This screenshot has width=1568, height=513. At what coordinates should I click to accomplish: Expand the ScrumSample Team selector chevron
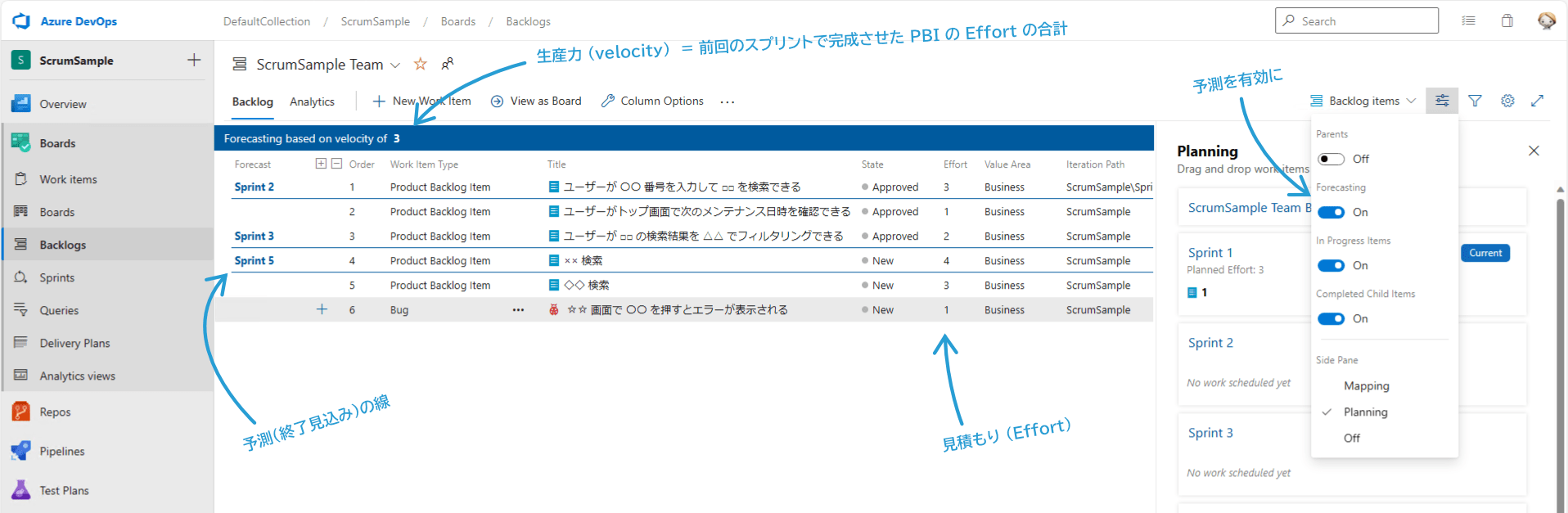pos(395,65)
